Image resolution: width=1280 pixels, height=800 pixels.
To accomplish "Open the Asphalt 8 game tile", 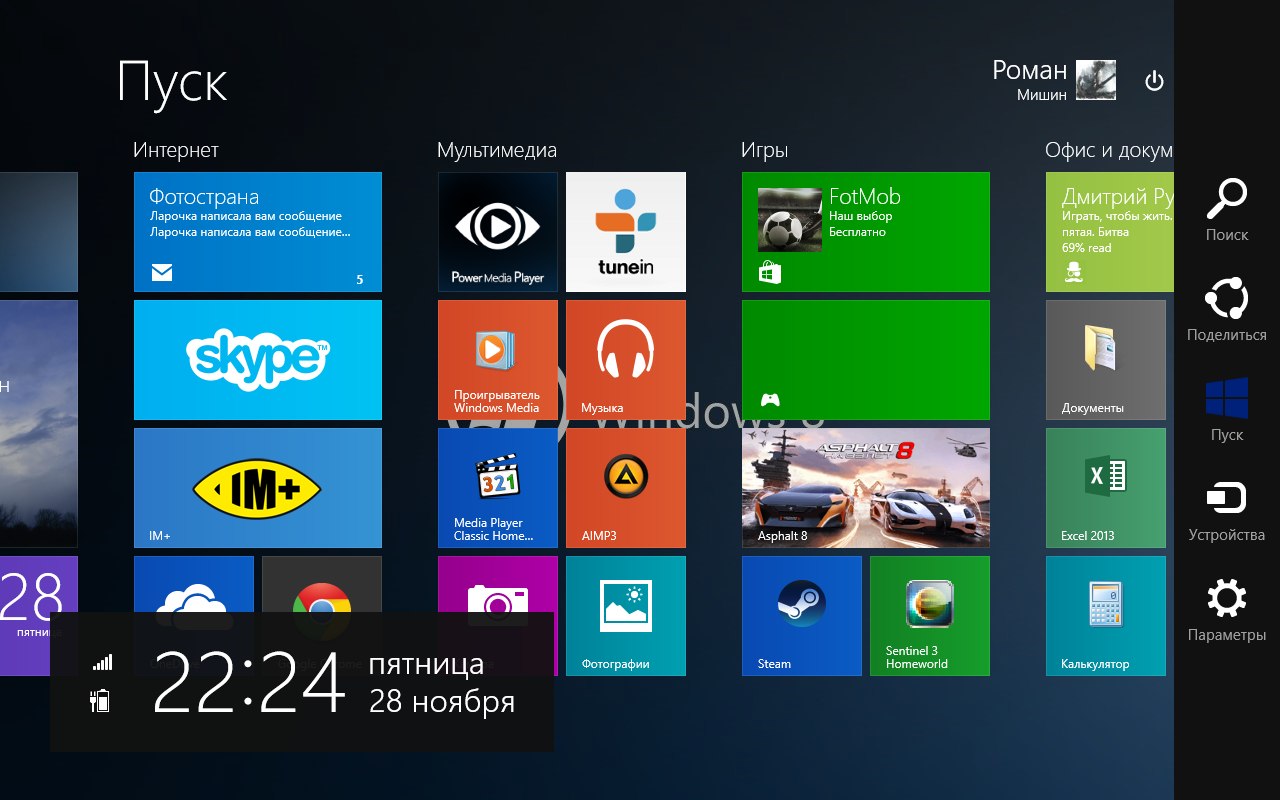I will pos(865,488).
